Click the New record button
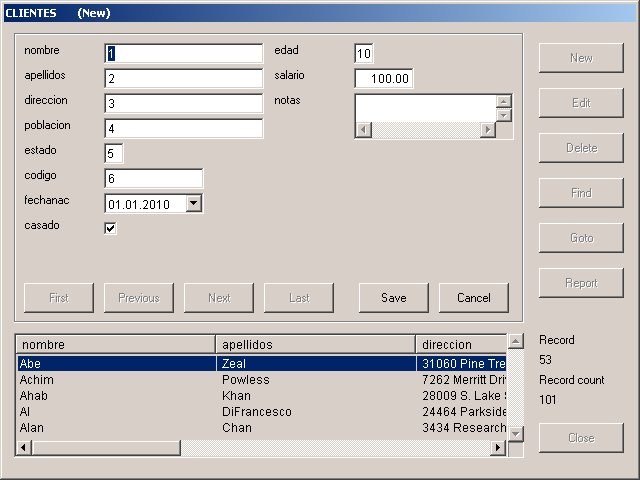 [581, 58]
